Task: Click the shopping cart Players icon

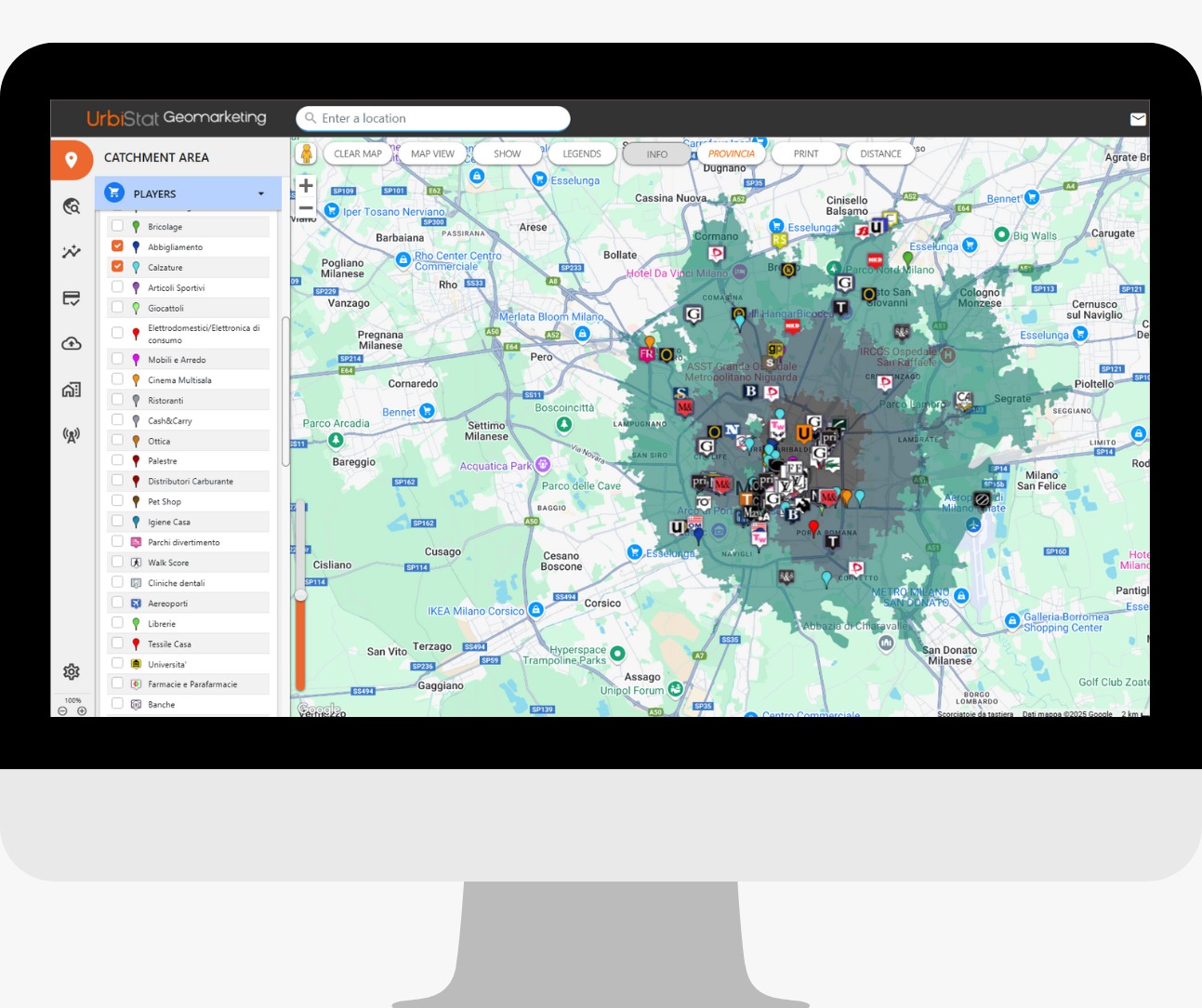Action: tap(114, 192)
